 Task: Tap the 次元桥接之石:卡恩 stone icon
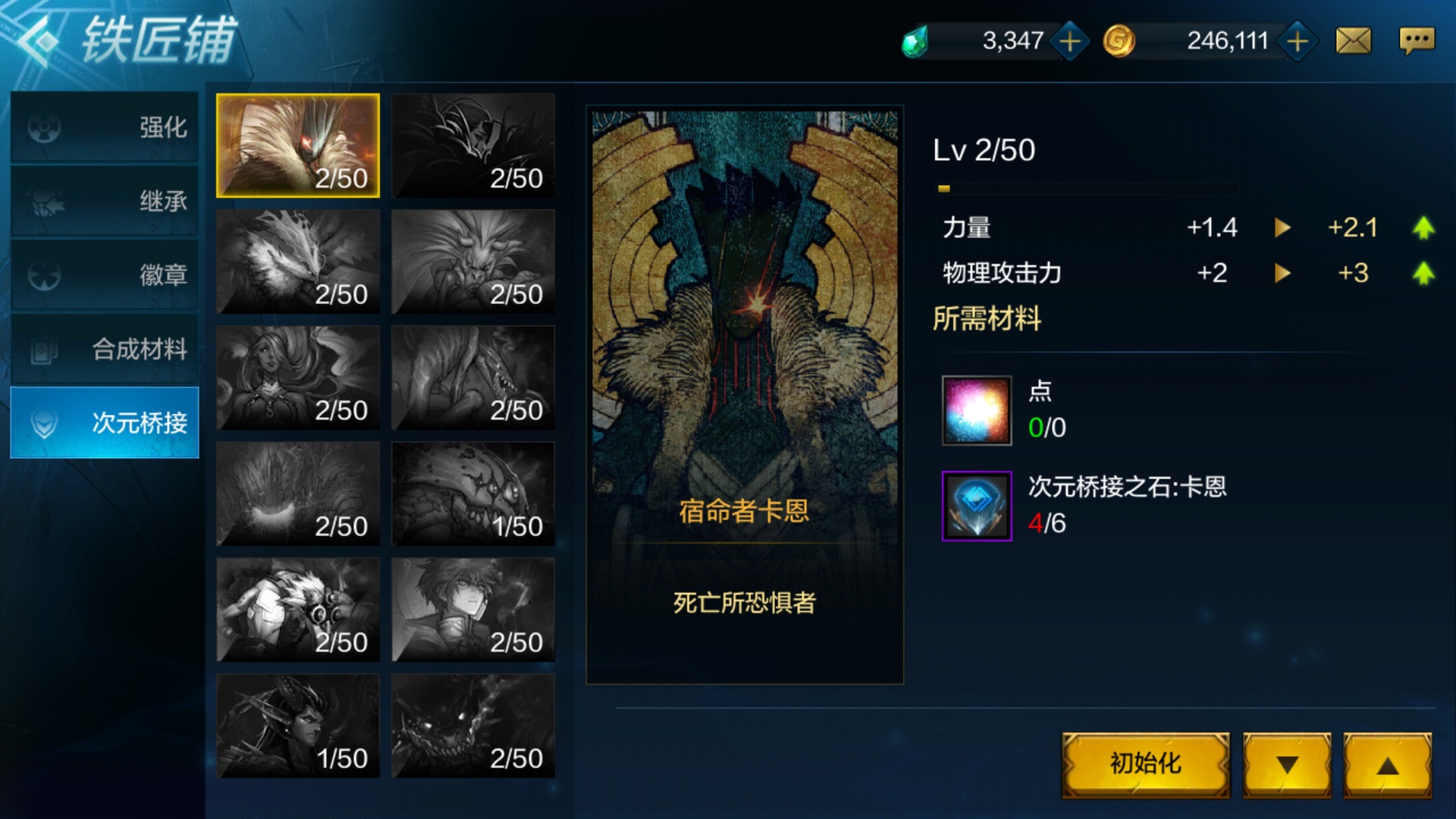977,506
